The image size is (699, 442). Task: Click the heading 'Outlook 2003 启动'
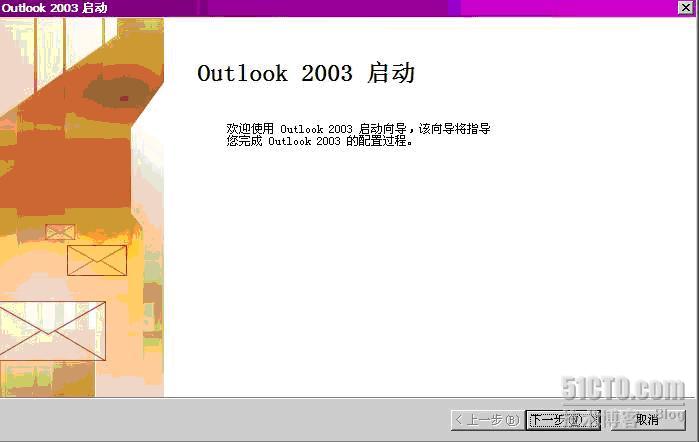tap(306, 73)
